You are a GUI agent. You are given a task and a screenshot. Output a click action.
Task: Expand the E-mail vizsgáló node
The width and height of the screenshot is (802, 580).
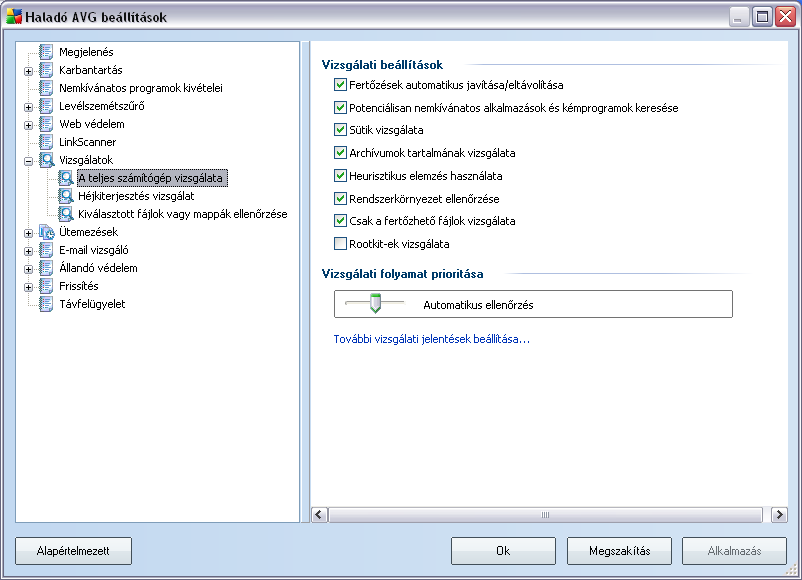pyautogui.click(x=29, y=251)
